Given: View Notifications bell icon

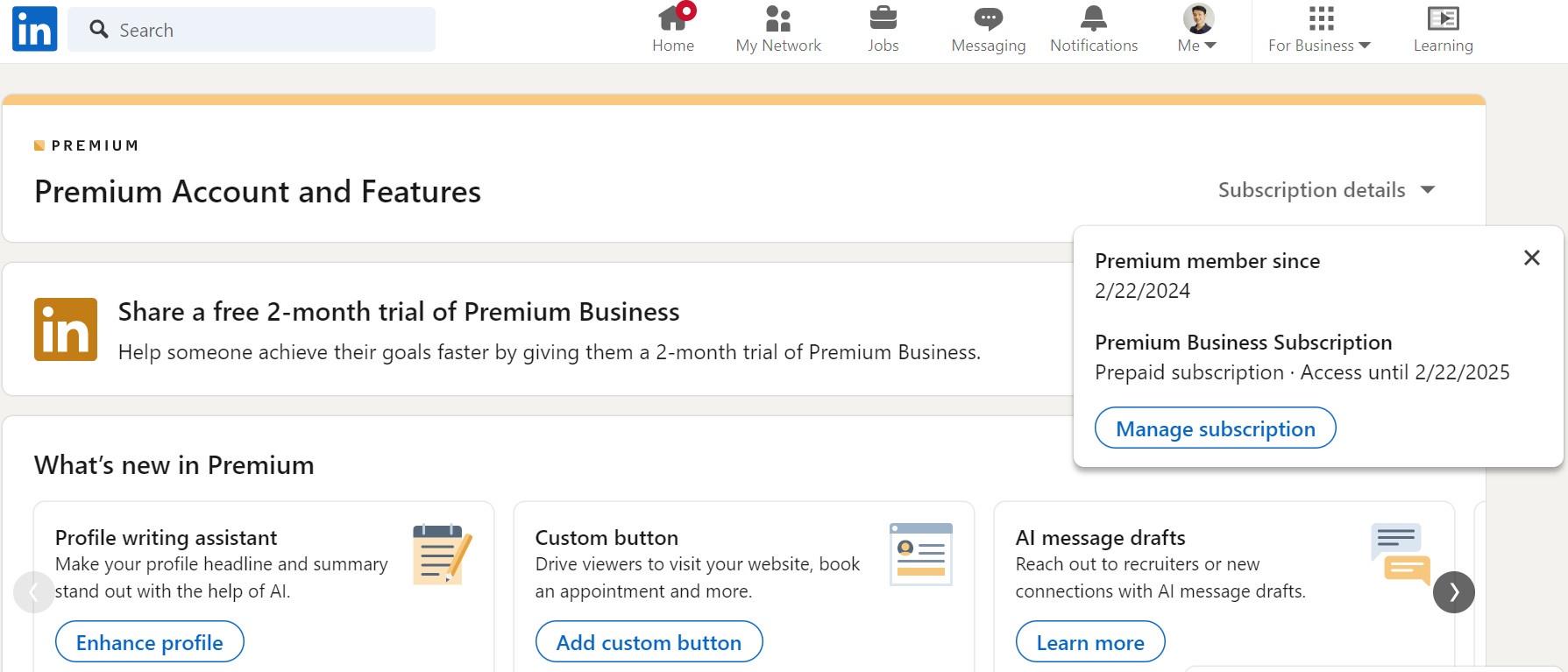Looking at the screenshot, I should coord(1094,29).
